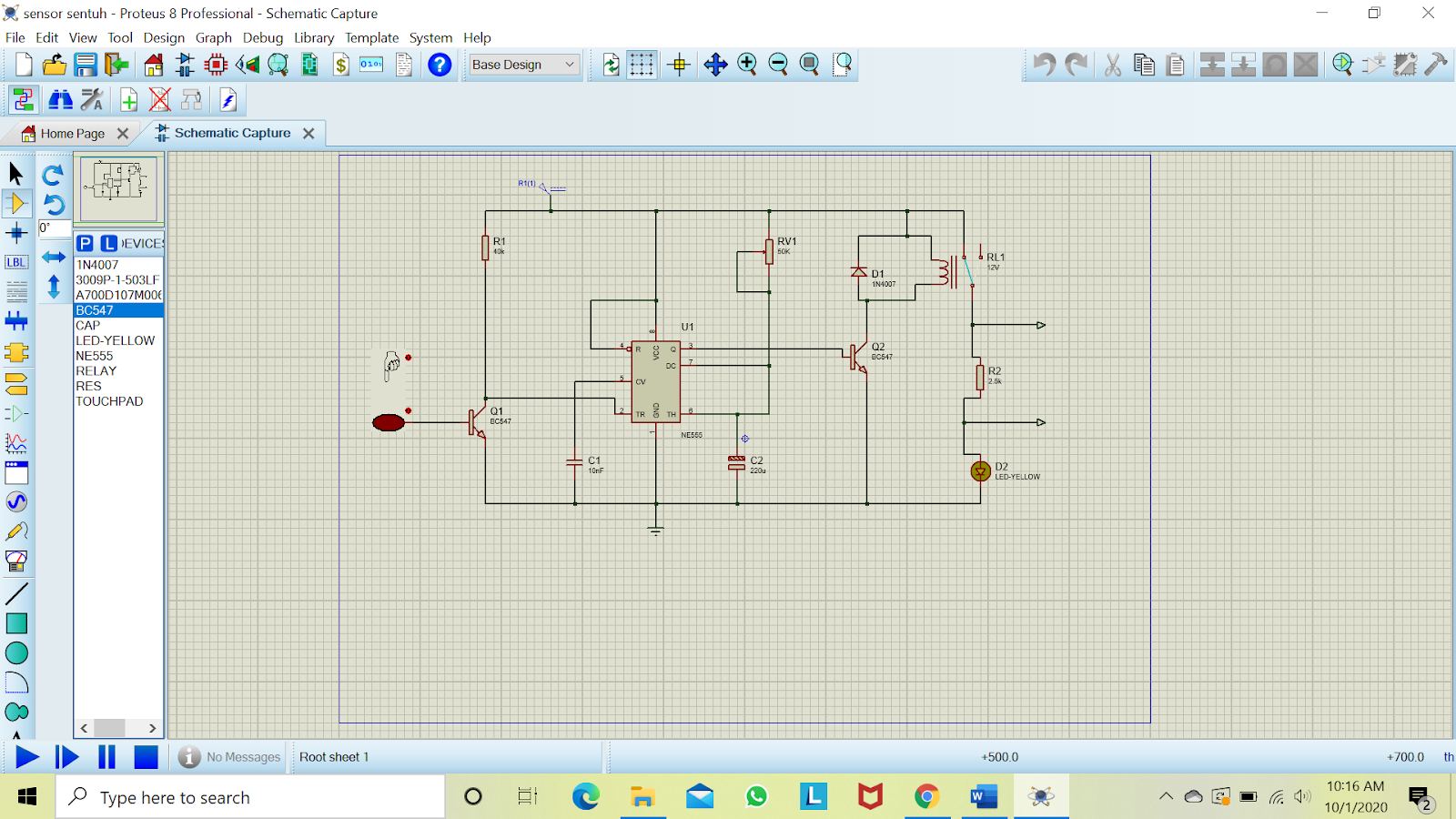Open Google Chrome from the taskbar
The image size is (1456, 819).
pos(926,797)
